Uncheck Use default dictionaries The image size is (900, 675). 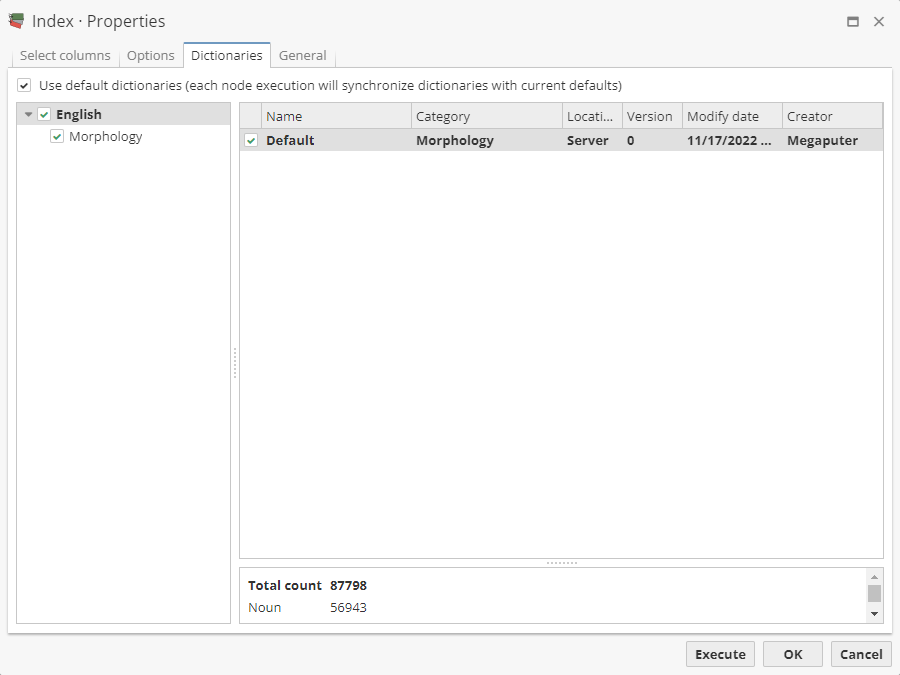(x=23, y=85)
